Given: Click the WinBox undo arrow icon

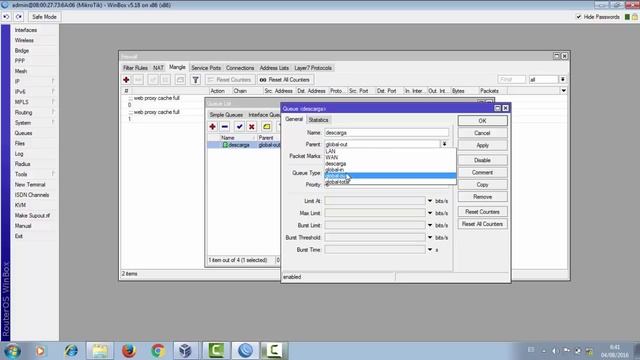Looking at the screenshot, I should 6,17.
